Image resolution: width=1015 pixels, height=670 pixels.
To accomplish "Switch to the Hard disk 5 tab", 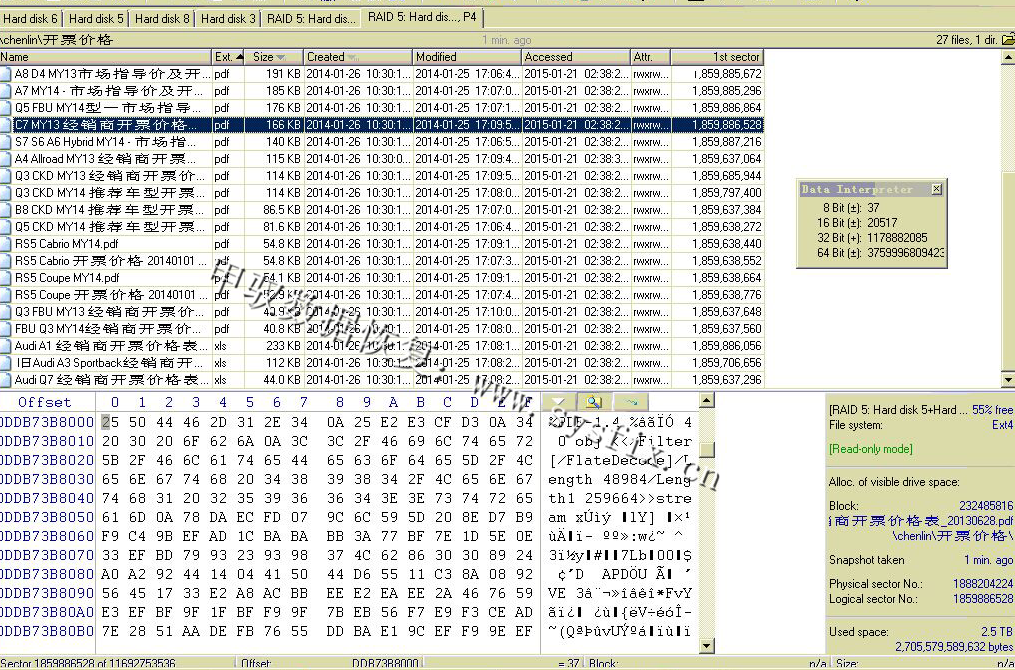I will [x=96, y=18].
